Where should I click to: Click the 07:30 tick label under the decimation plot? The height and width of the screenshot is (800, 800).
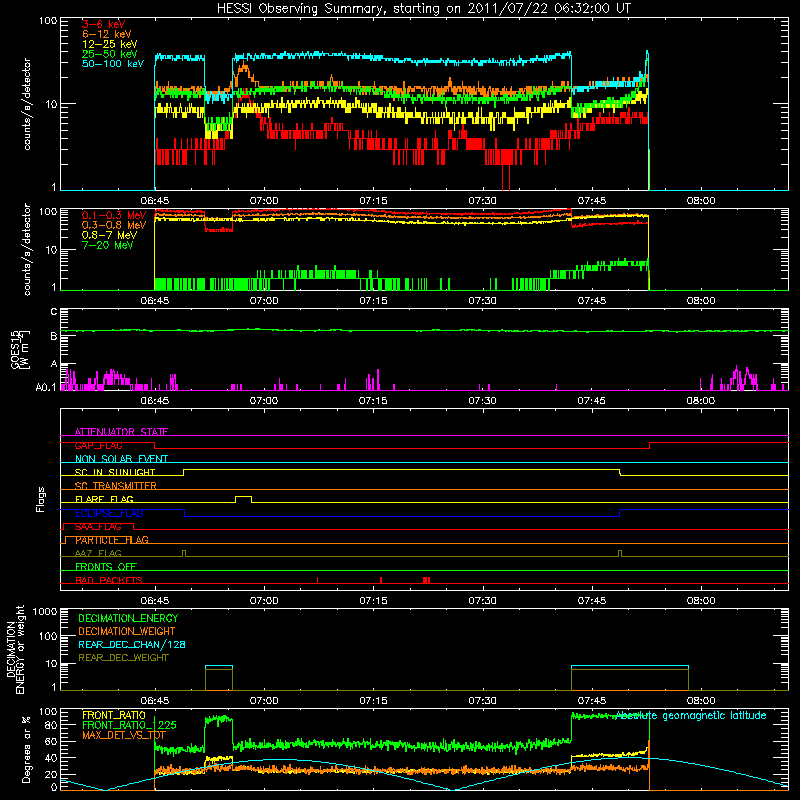pos(483,701)
